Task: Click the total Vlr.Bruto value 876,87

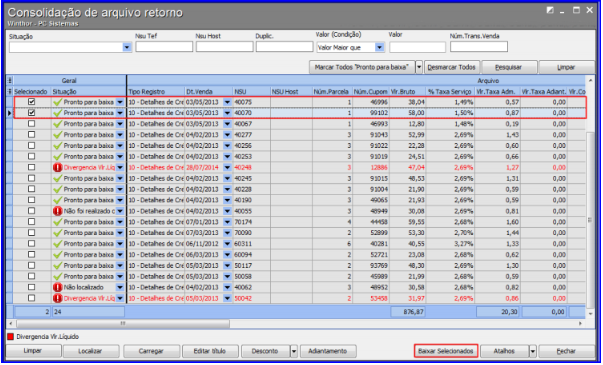Action: (408, 312)
